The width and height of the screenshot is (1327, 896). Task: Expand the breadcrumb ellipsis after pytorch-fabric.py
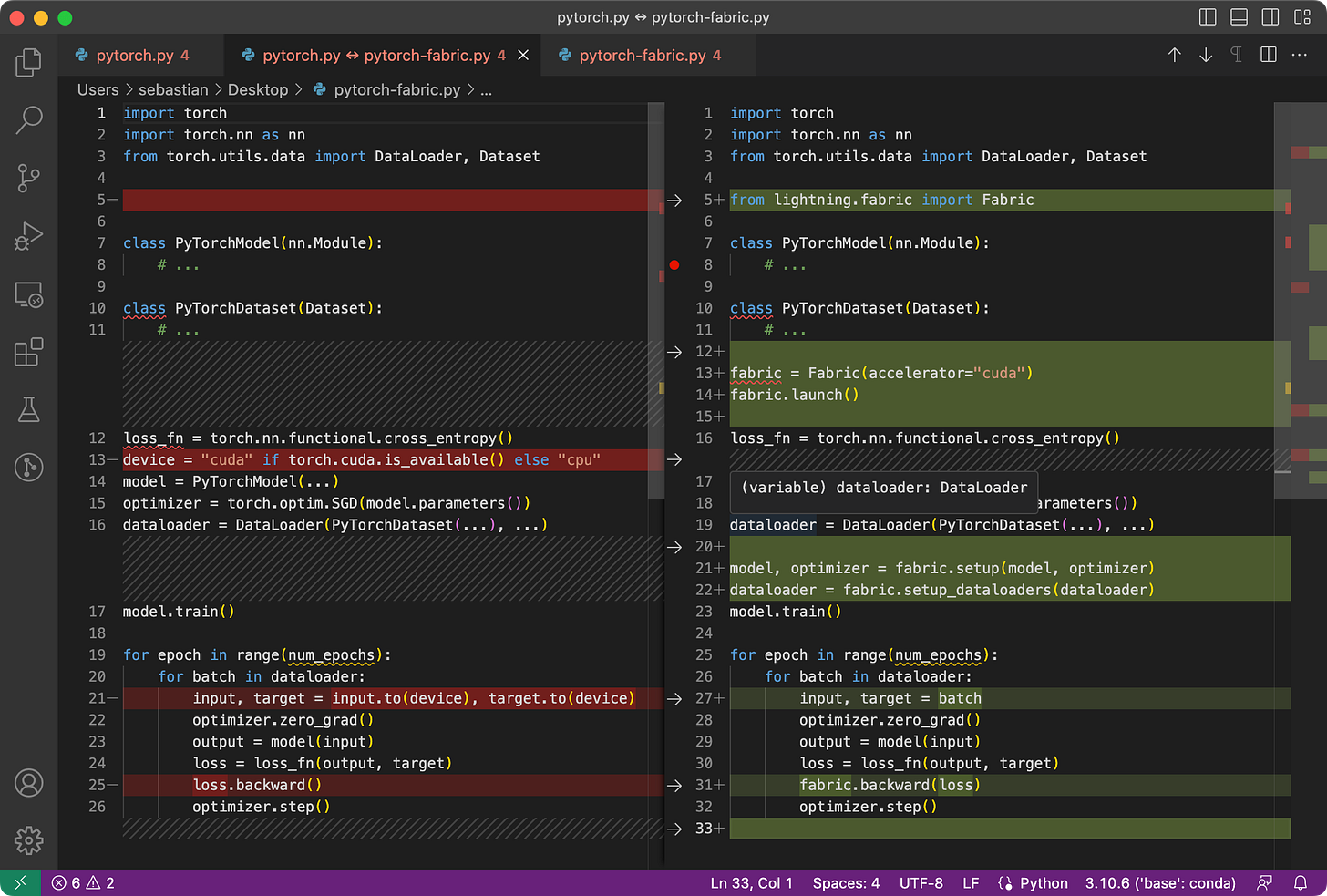pyautogui.click(x=486, y=89)
